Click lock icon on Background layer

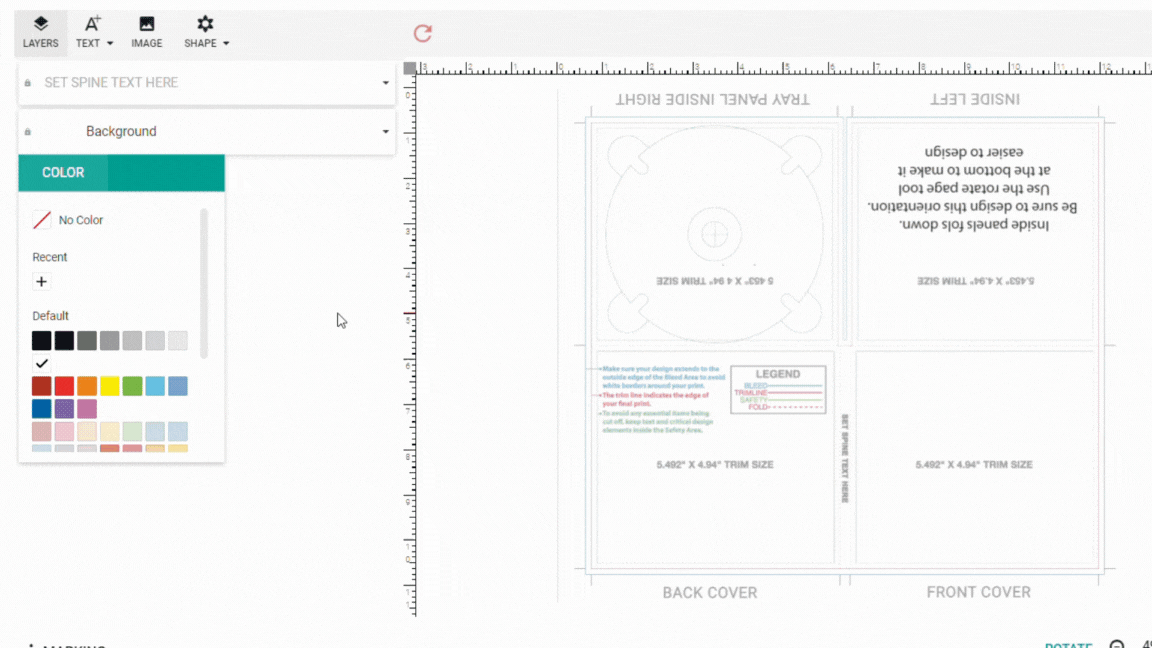point(27,132)
